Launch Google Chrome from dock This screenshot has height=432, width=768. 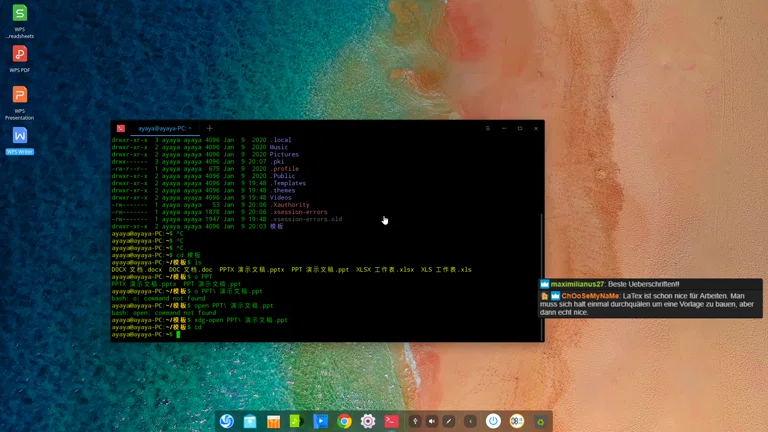click(344, 421)
